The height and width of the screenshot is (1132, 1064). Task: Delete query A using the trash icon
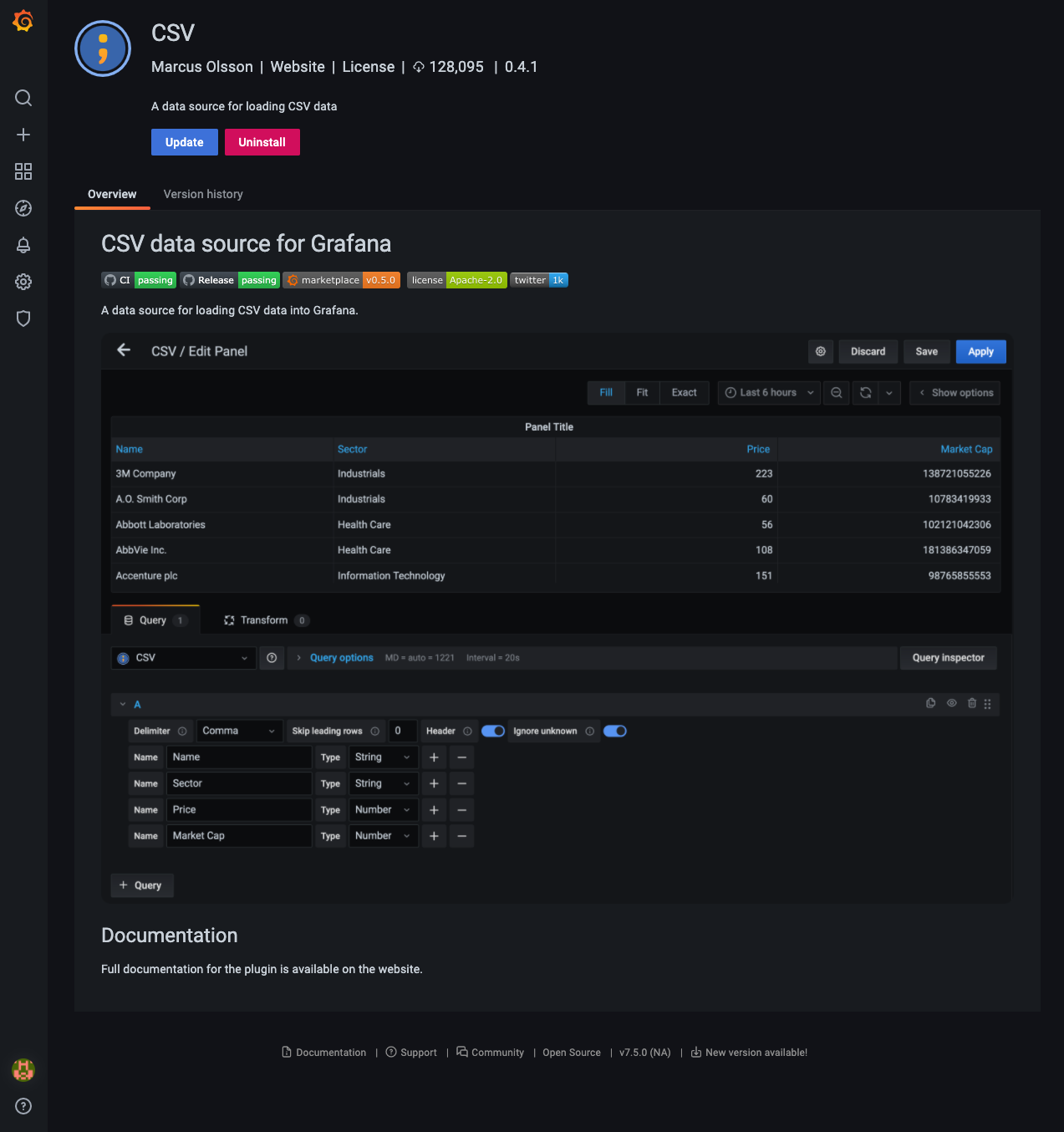click(x=971, y=703)
